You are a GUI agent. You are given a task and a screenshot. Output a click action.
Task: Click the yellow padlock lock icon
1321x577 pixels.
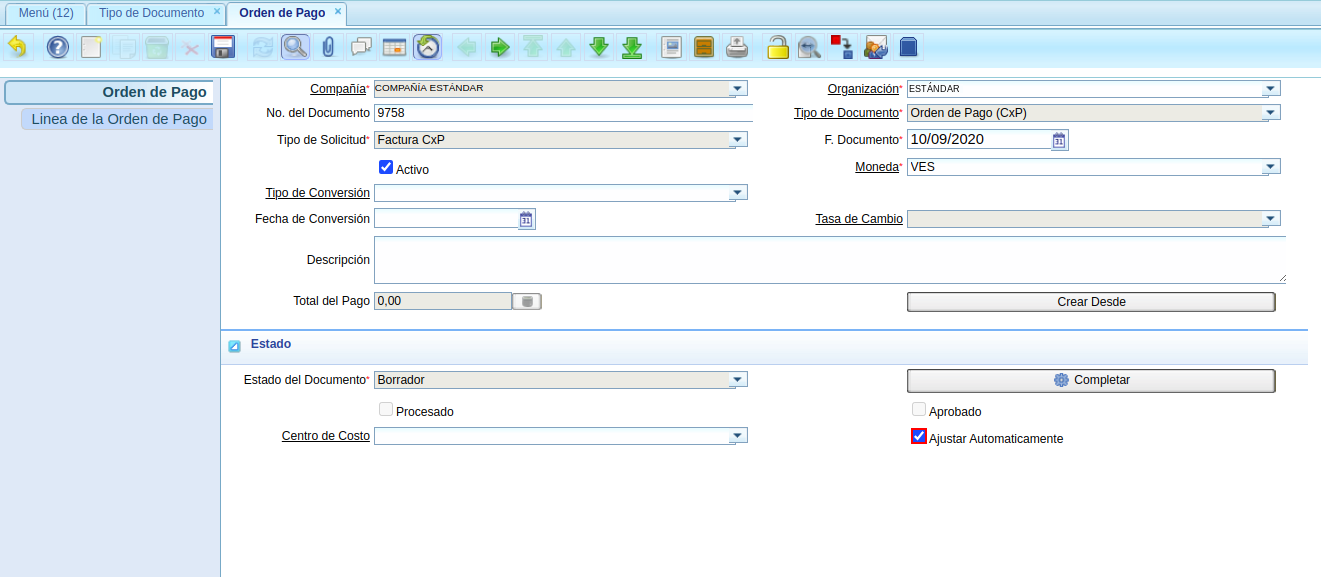click(x=777, y=47)
